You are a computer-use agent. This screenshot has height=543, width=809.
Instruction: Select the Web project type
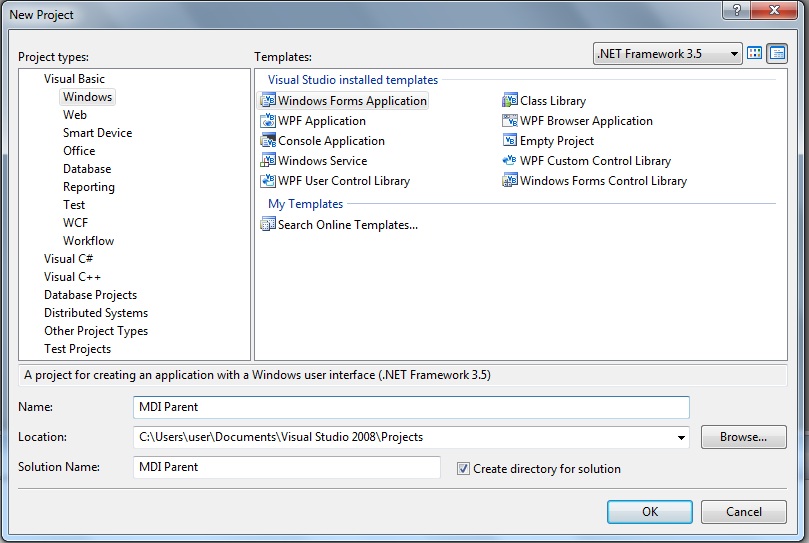click(x=75, y=115)
